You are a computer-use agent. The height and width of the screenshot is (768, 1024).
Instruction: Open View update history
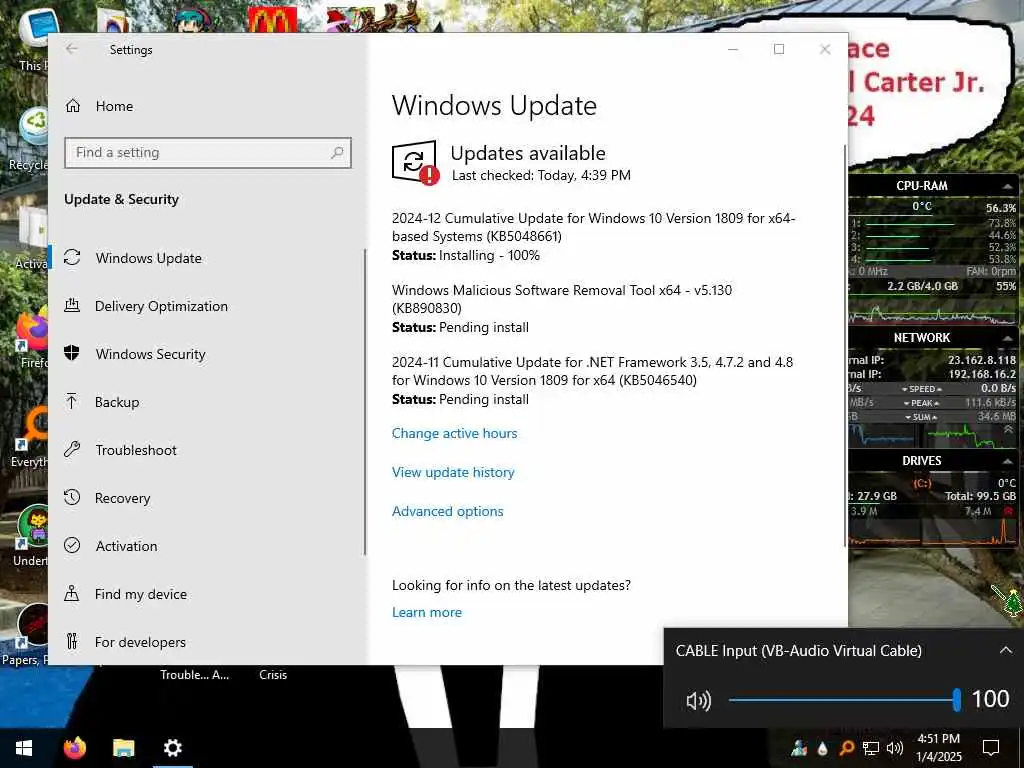453,472
